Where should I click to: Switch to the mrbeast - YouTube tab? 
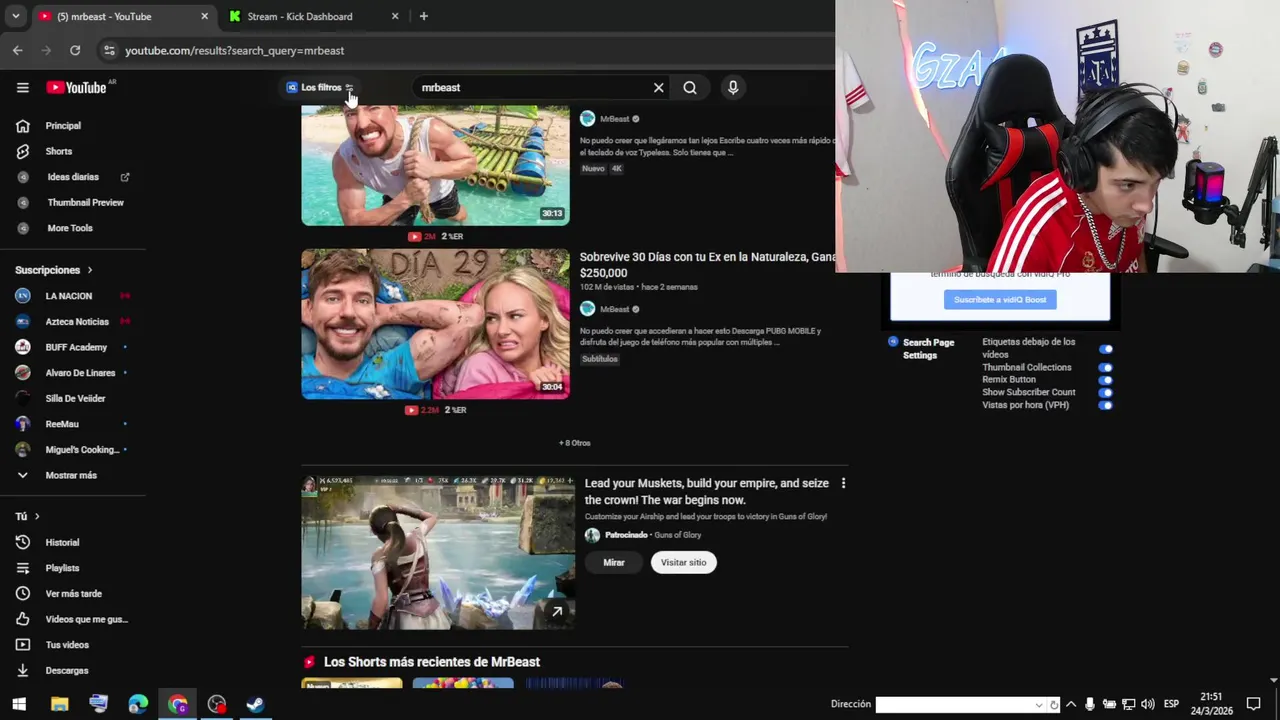120,16
